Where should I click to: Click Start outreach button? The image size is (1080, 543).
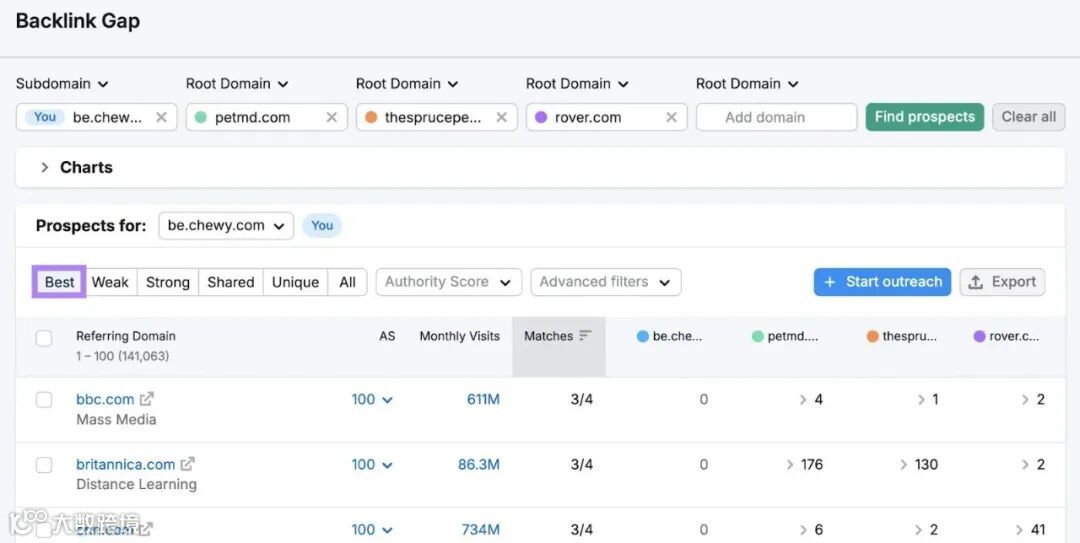pos(882,282)
